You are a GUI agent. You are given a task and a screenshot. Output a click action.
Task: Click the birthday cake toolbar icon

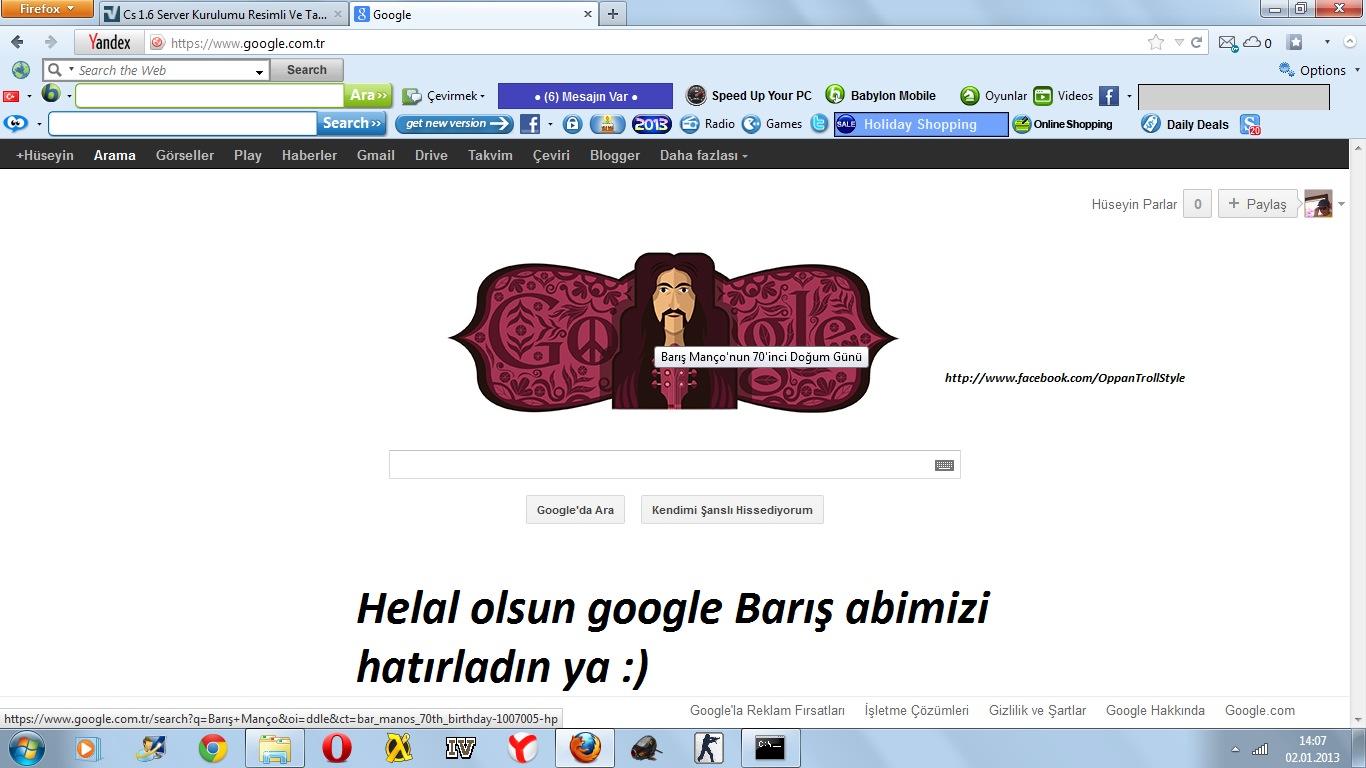(x=608, y=124)
